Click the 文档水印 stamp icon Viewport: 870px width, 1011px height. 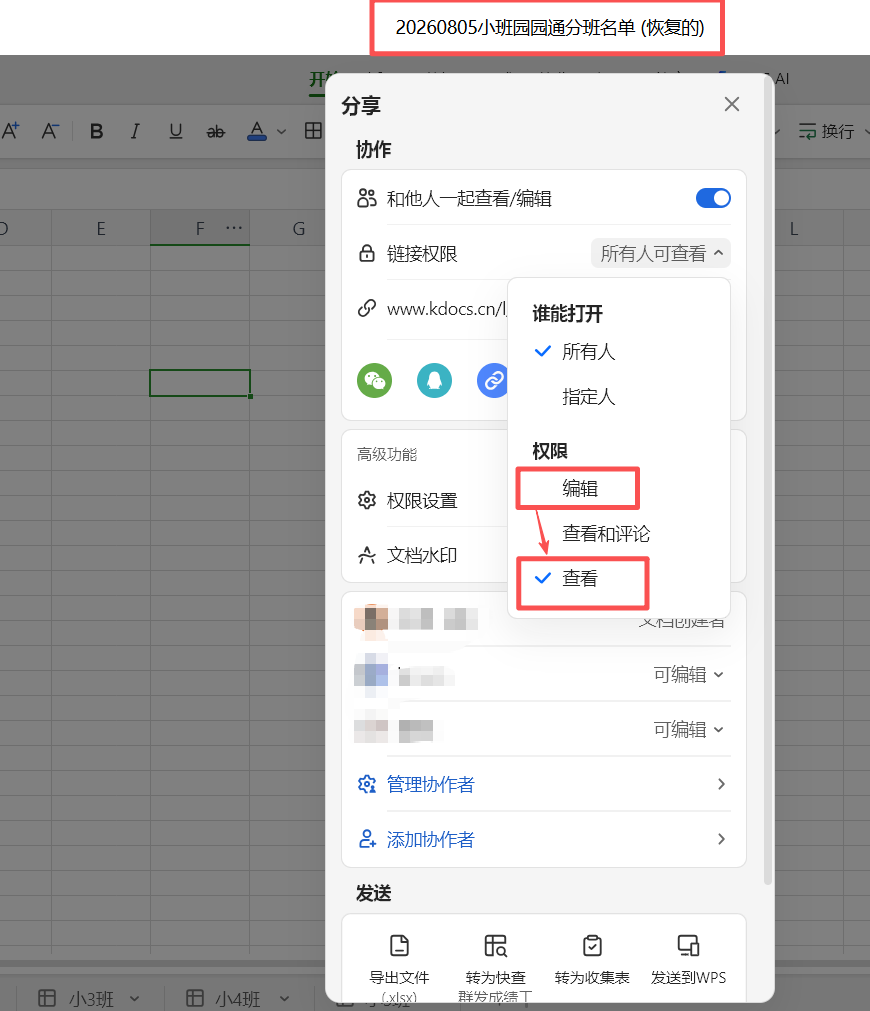(367, 555)
